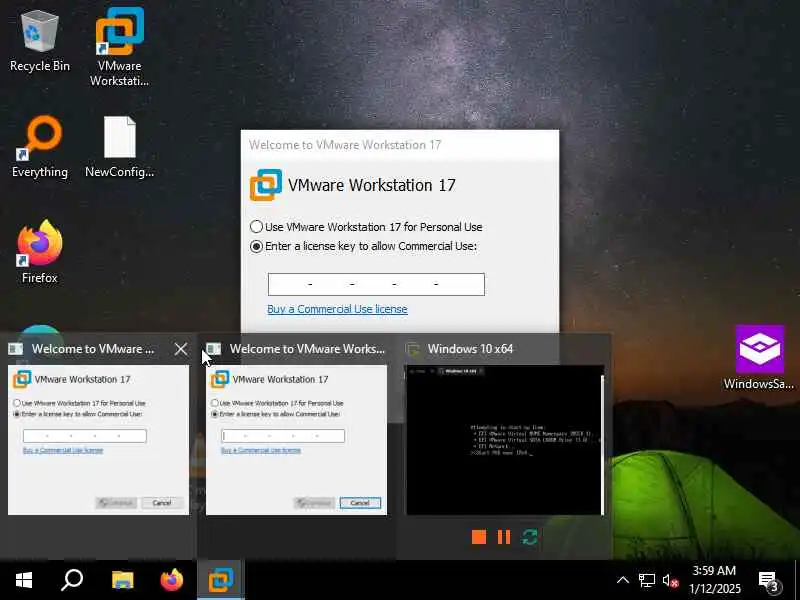Open taskbar search magnifier
Image resolution: width=800 pixels, height=600 pixels.
[72, 580]
